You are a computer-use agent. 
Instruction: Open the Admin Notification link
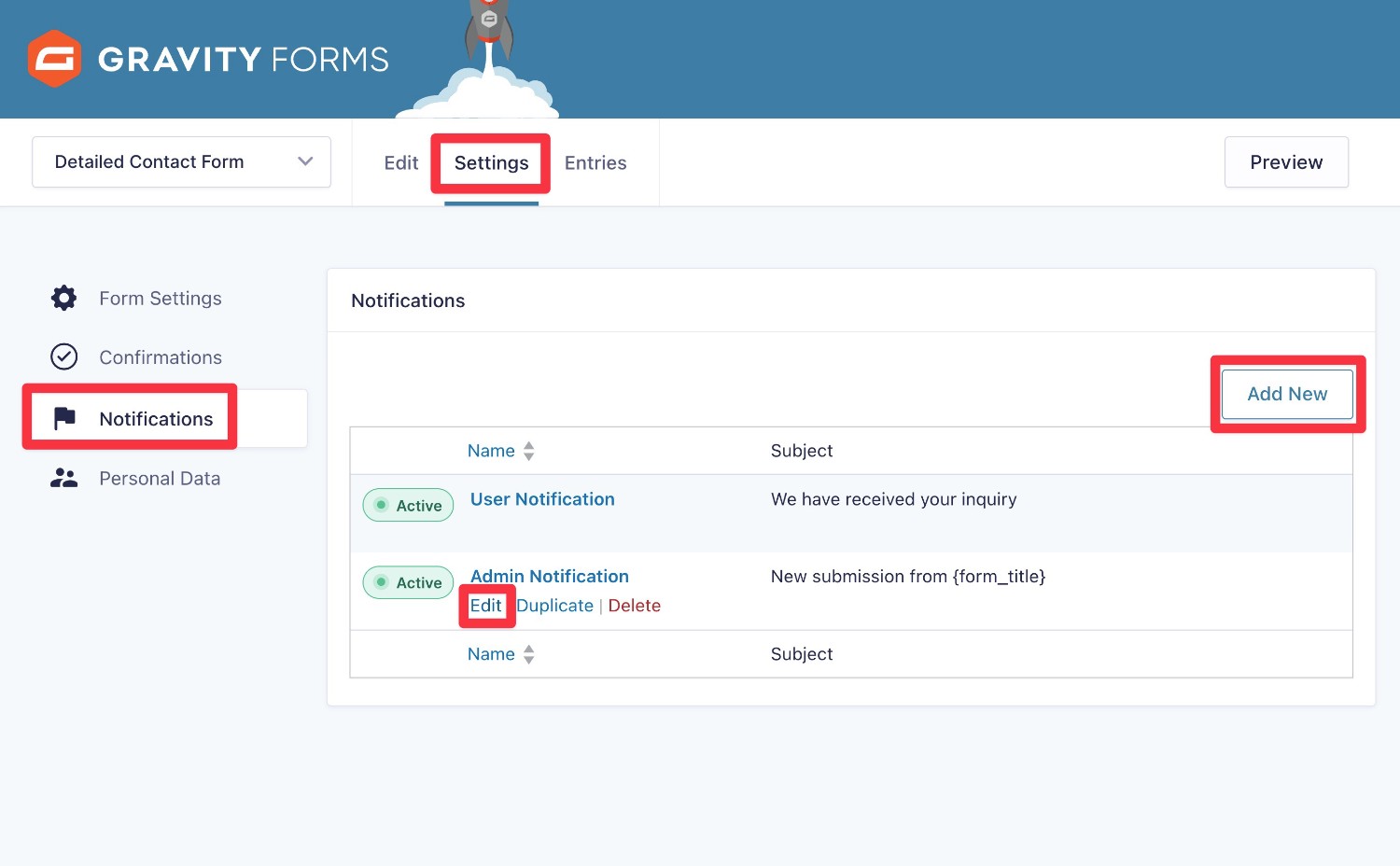(x=550, y=576)
